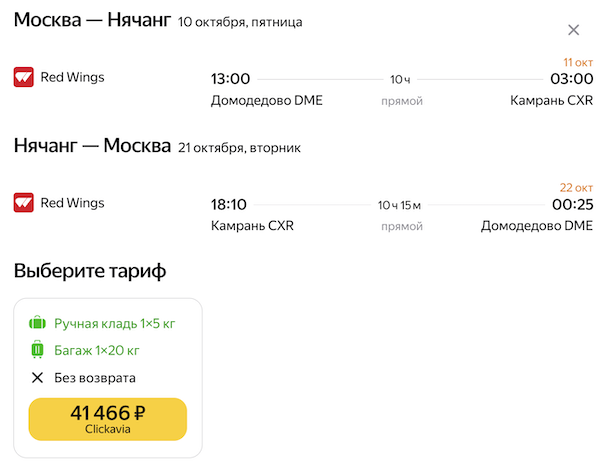Click 'Багаж 1×20 кг' label

tap(97, 350)
